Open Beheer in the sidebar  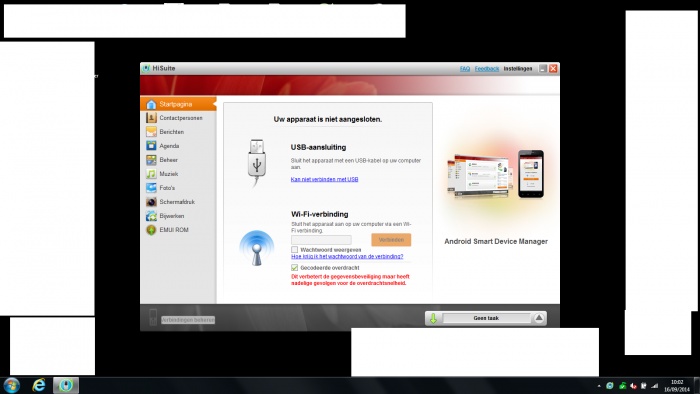tap(178, 160)
